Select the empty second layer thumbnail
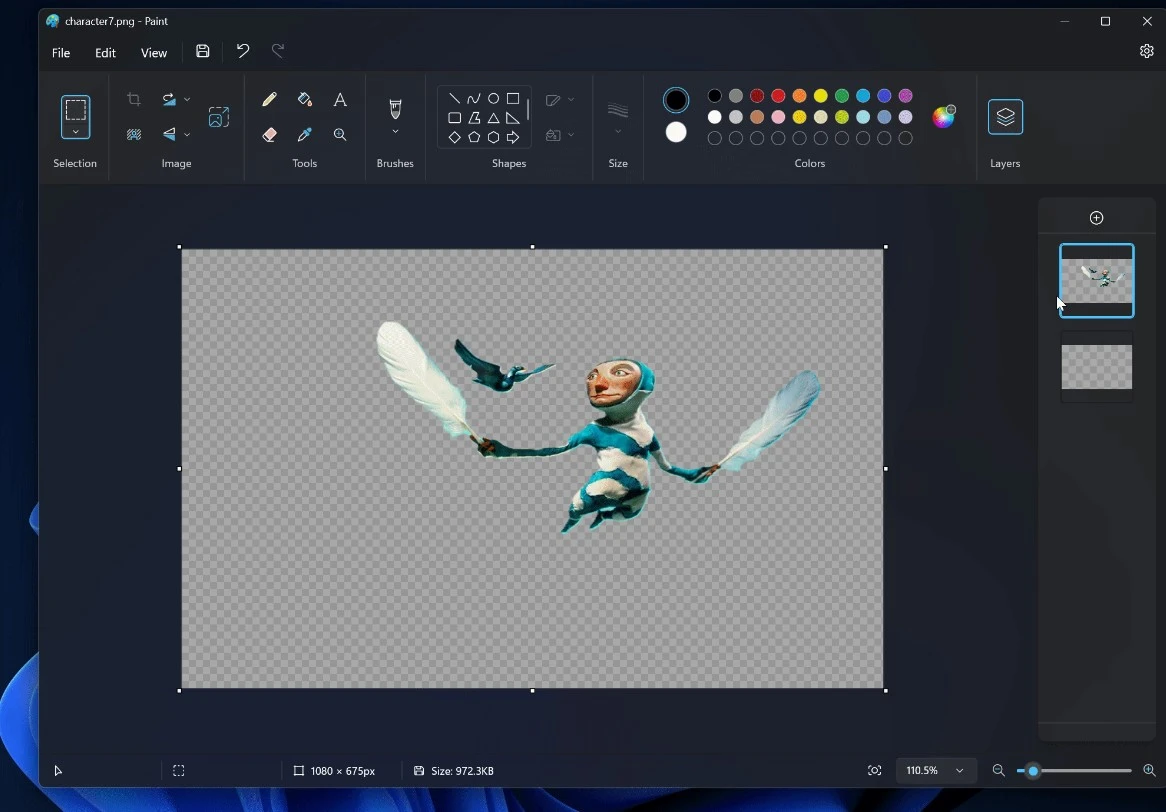The width and height of the screenshot is (1166, 812). [1097, 367]
